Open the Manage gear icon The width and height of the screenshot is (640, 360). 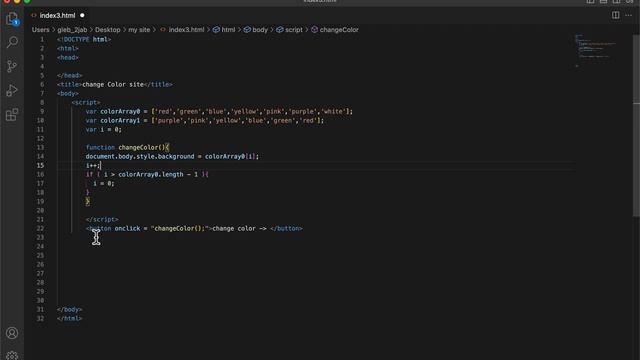(12, 356)
